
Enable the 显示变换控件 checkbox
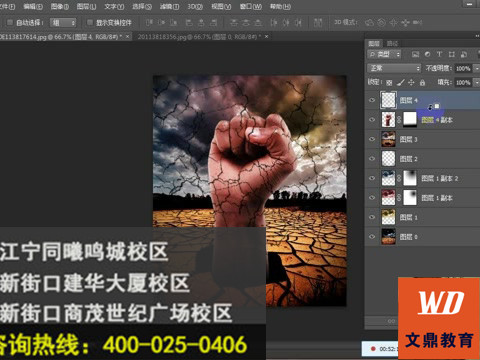90,22
